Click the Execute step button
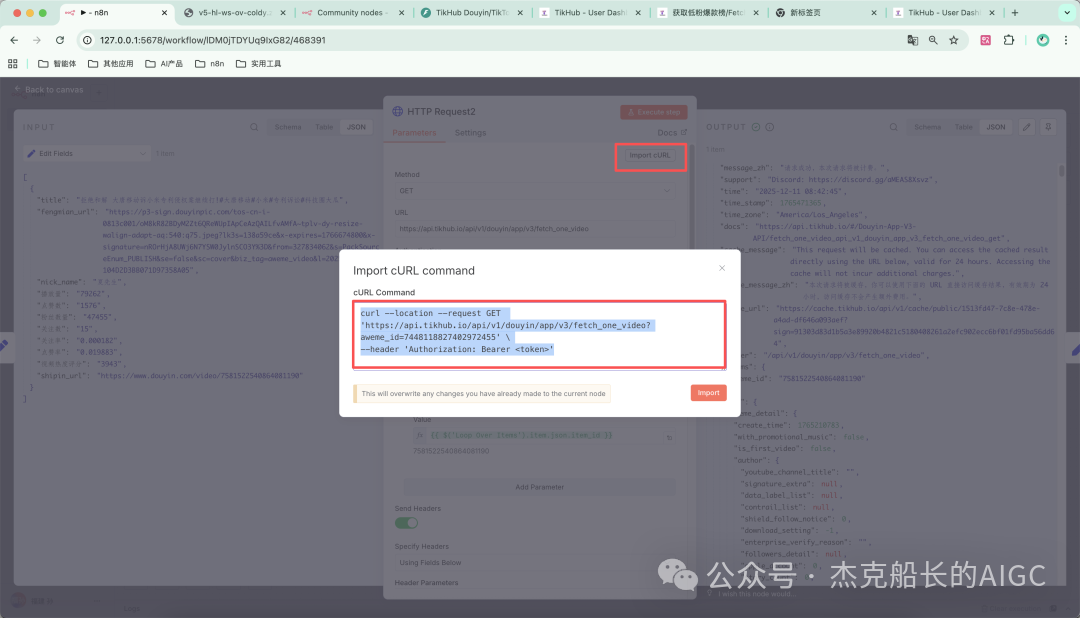Screen dimensions: 1080x618 point(654,112)
